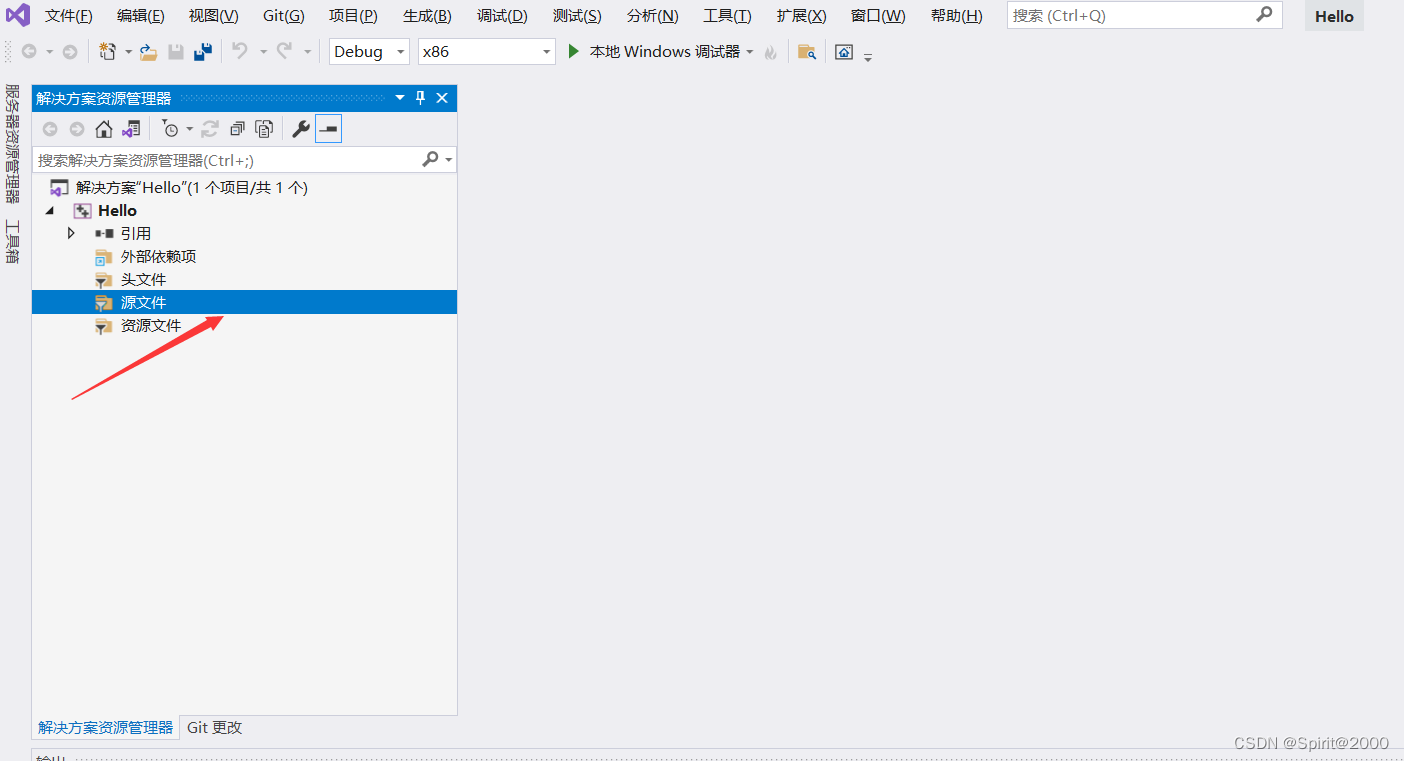Click the magnifier icon in top search box
Screen dimensions: 1404x761
point(1265,15)
